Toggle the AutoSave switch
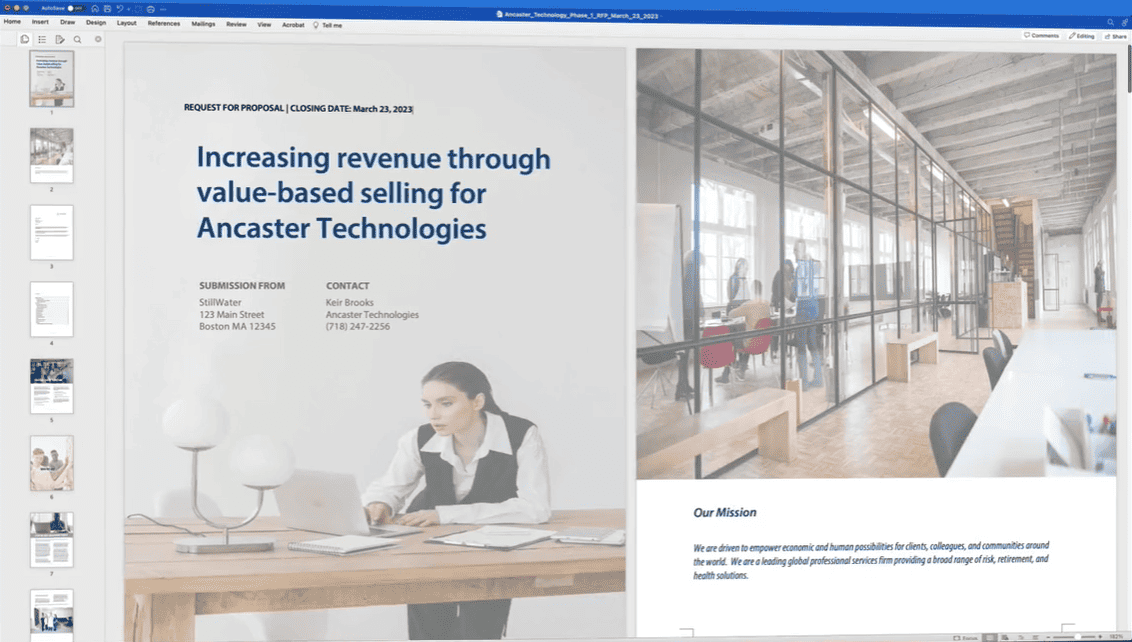The height and width of the screenshot is (642, 1132). coord(75,9)
